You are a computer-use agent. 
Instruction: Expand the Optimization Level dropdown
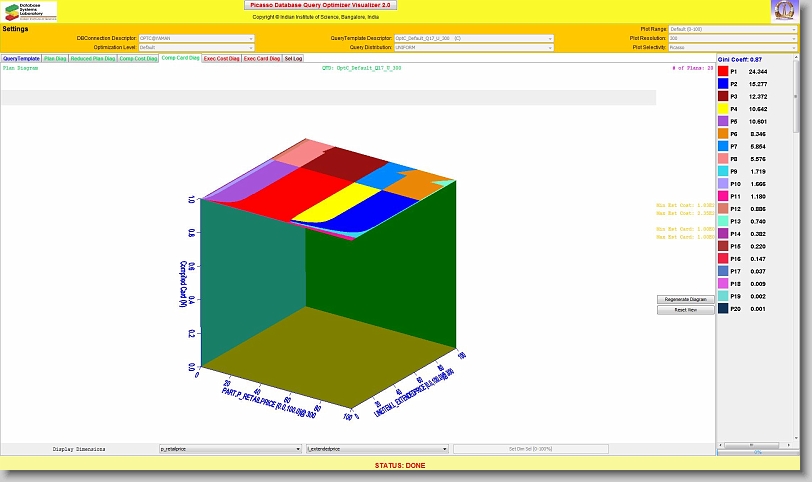195,47
